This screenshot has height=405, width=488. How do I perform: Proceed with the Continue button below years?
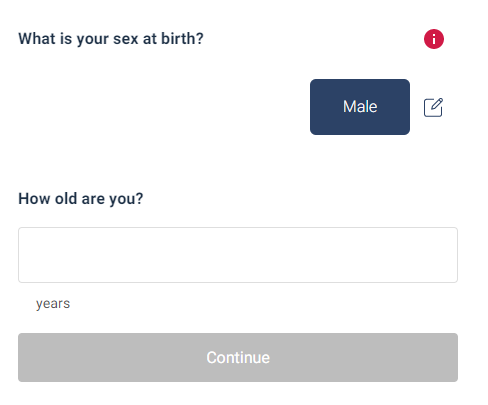[238, 357]
